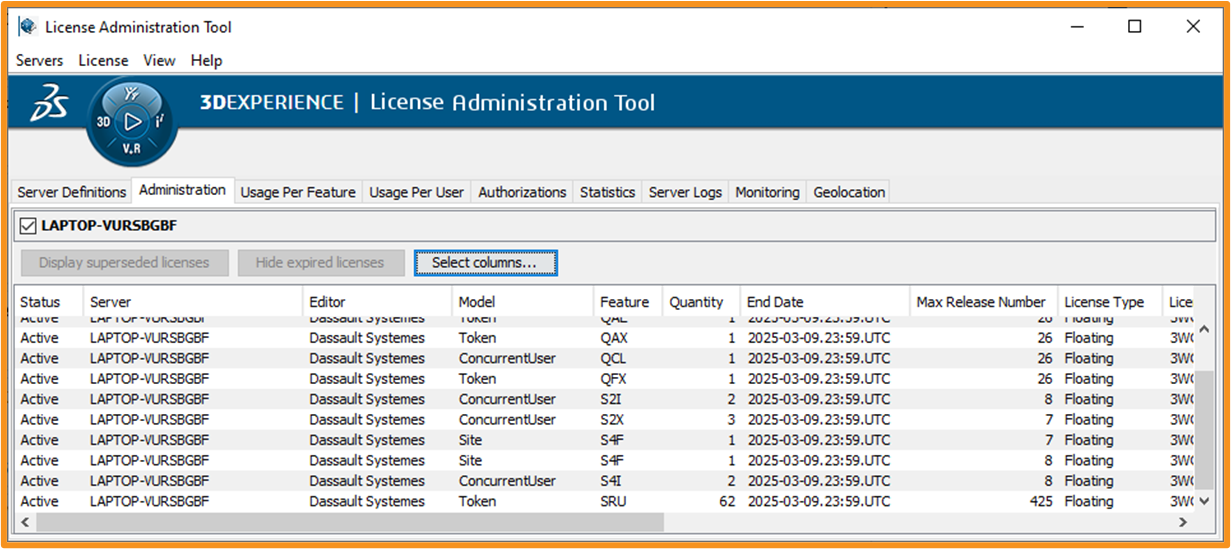Sort the table by End Date column header
The width and height of the screenshot is (1231, 549).
pos(775,302)
